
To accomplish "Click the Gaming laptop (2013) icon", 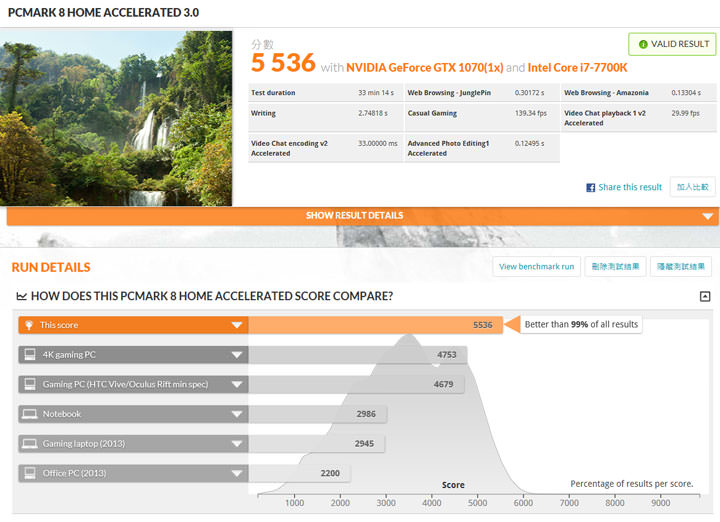I will click(x=30, y=443).
